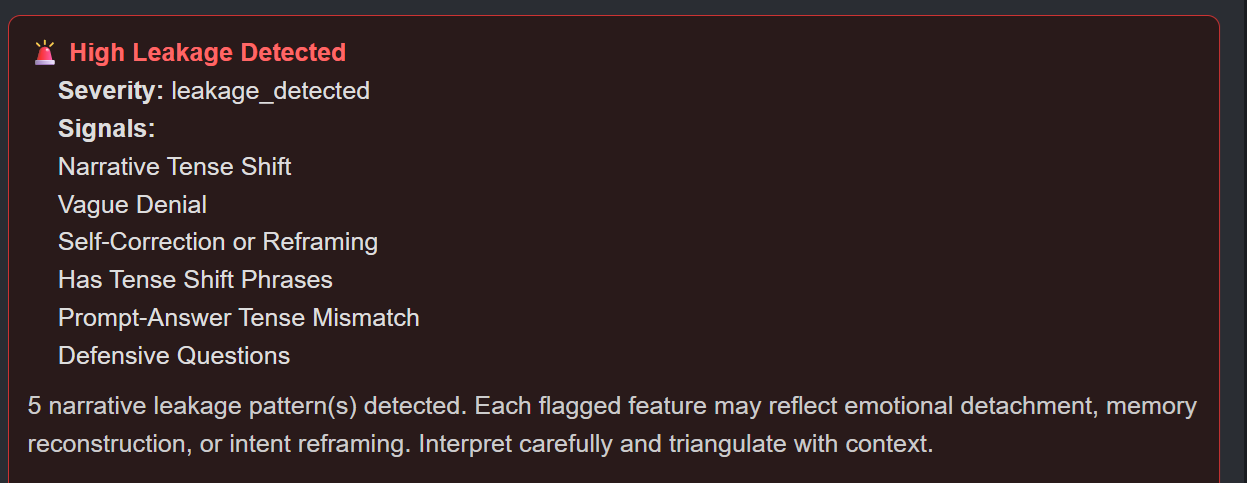The height and width of the screenshot is (483, 1247).
Task: Click the High Leakage Detected heading
Action: [207, 53]
